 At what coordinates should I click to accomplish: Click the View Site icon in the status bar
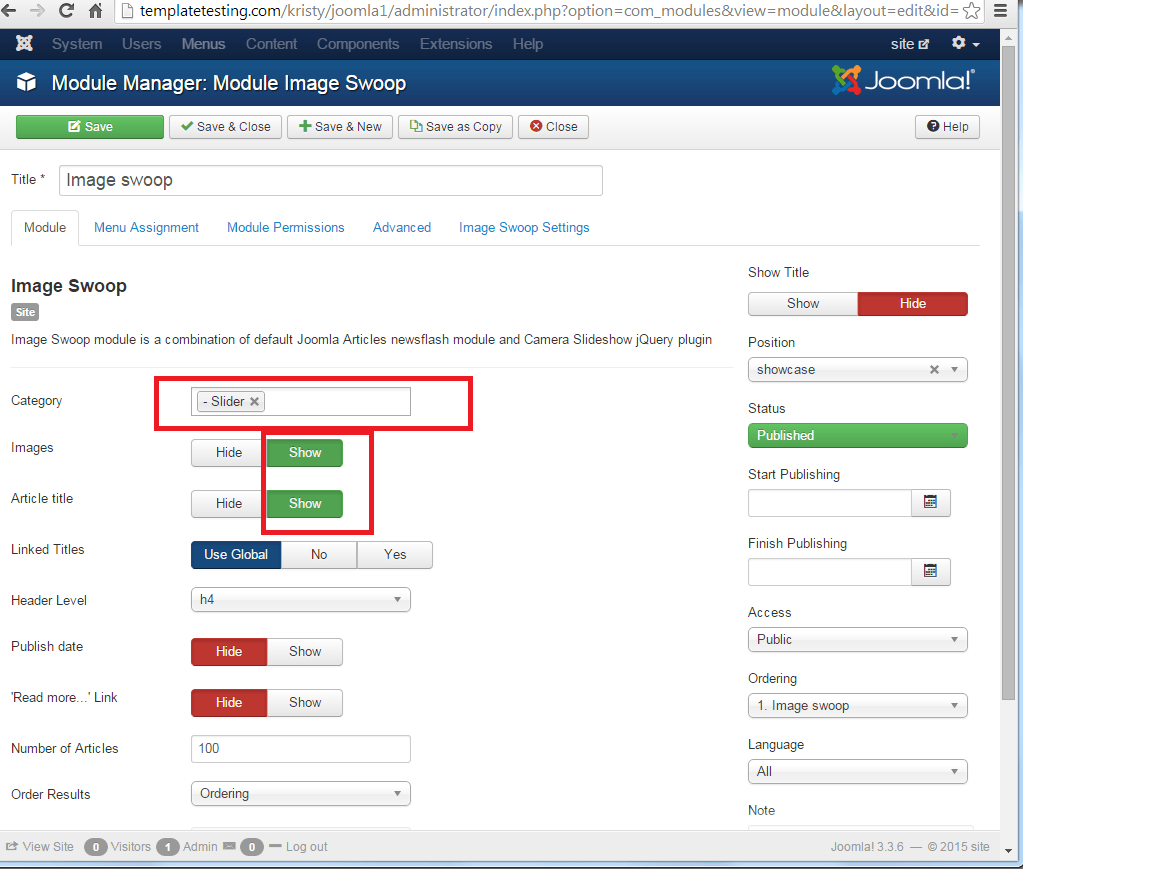click(x=14, y=846)
